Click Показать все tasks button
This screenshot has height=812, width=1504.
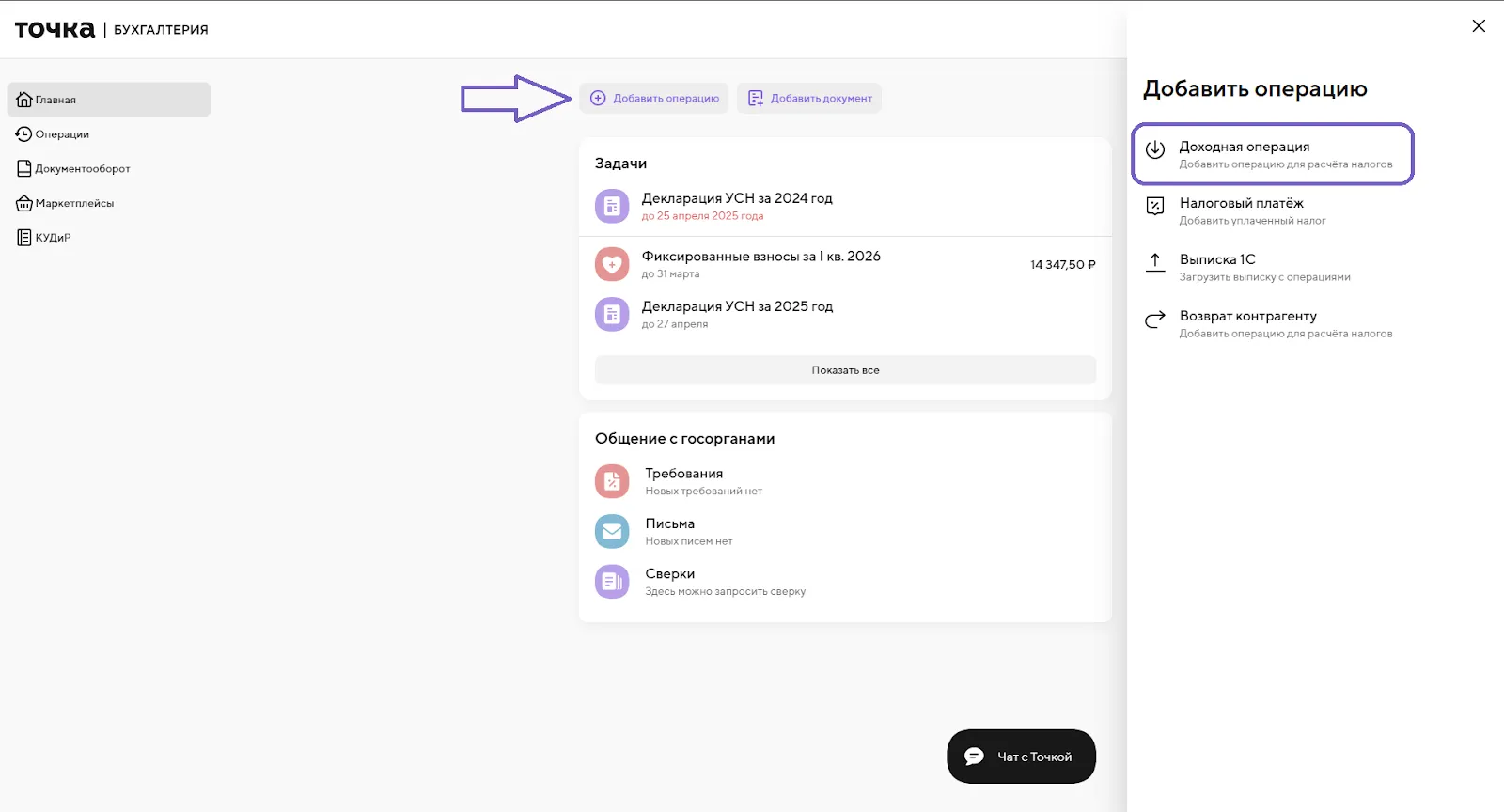pos(845,370)
